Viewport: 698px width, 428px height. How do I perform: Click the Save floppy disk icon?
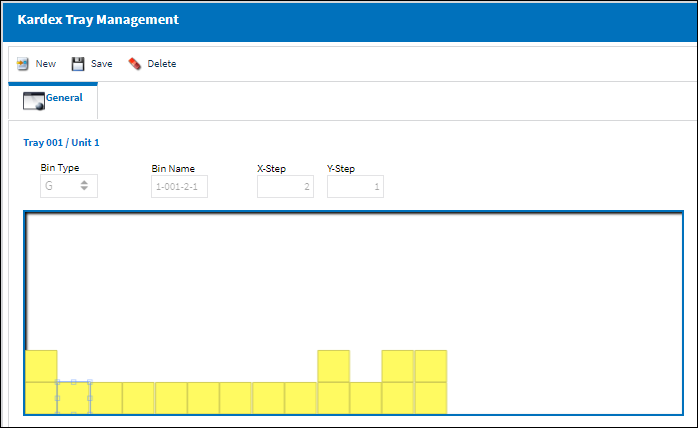coord(78,64)
